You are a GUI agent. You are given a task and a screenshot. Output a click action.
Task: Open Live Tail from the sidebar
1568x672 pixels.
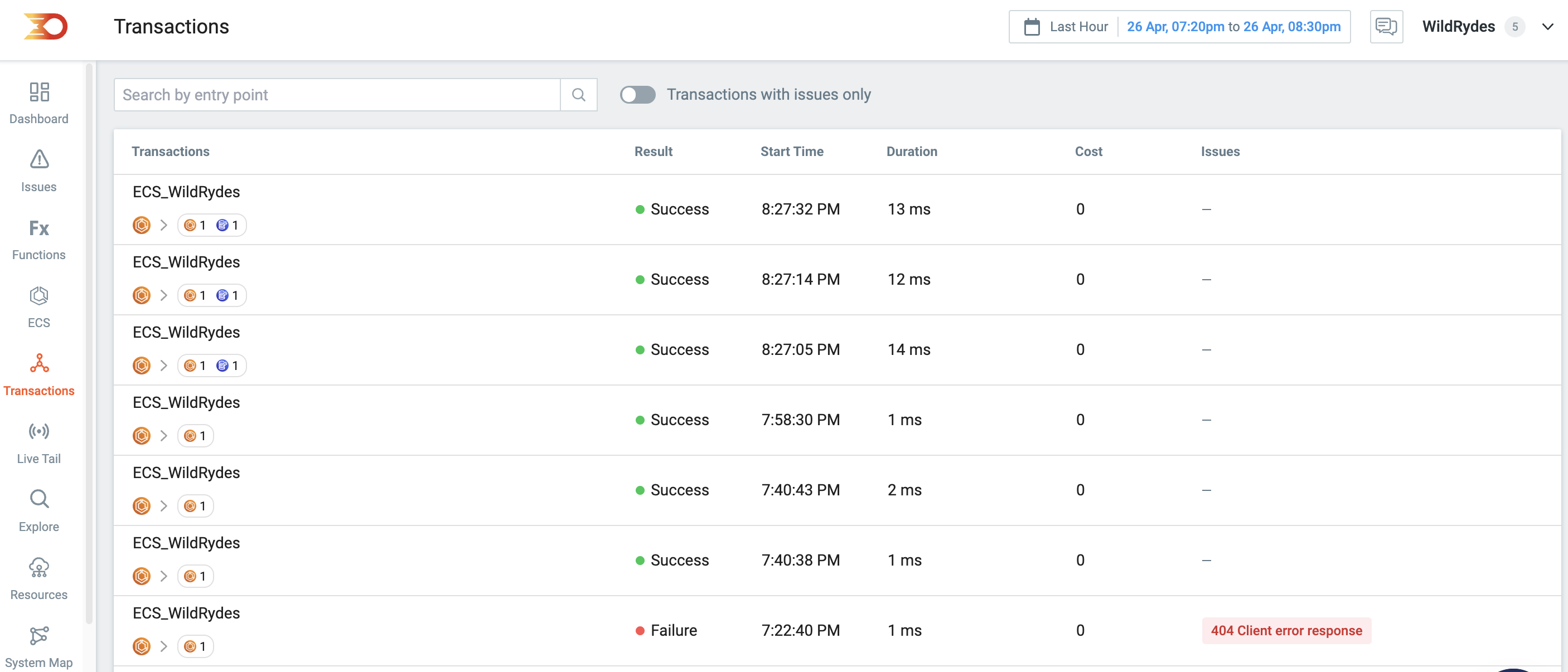[x=39, y=444]
